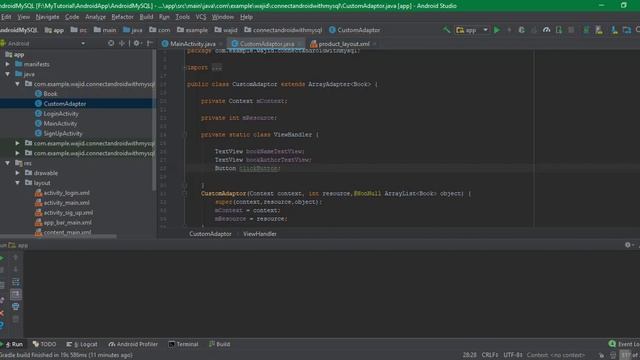Open the Refactor menu
This screenshot has width=640, height=360.
(122, 17)
